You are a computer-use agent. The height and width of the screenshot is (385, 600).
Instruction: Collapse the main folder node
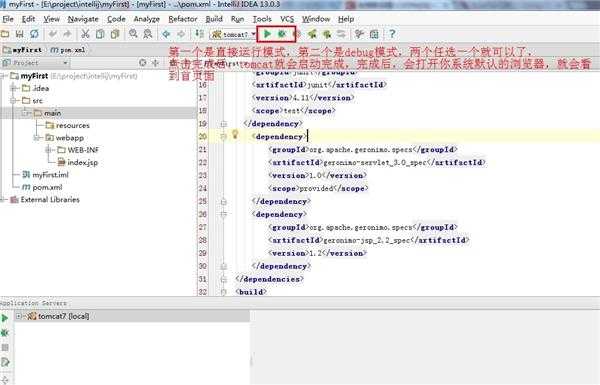[26, 113]
